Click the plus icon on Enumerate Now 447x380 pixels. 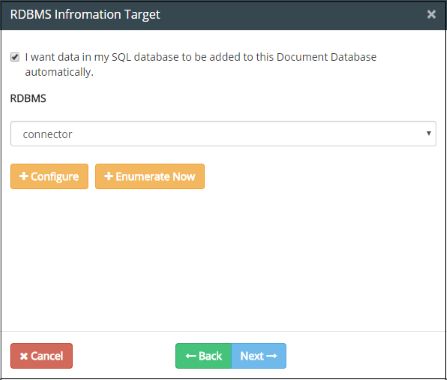[109, 176]
